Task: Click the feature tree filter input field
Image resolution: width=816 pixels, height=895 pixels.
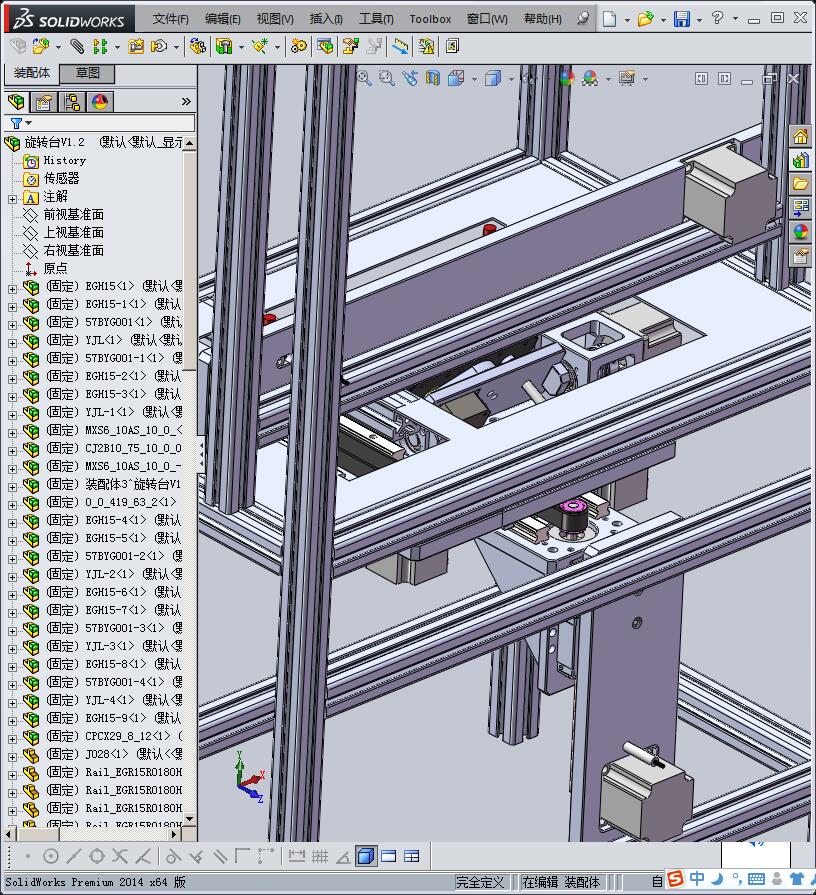Action: (x=100, y=123)
